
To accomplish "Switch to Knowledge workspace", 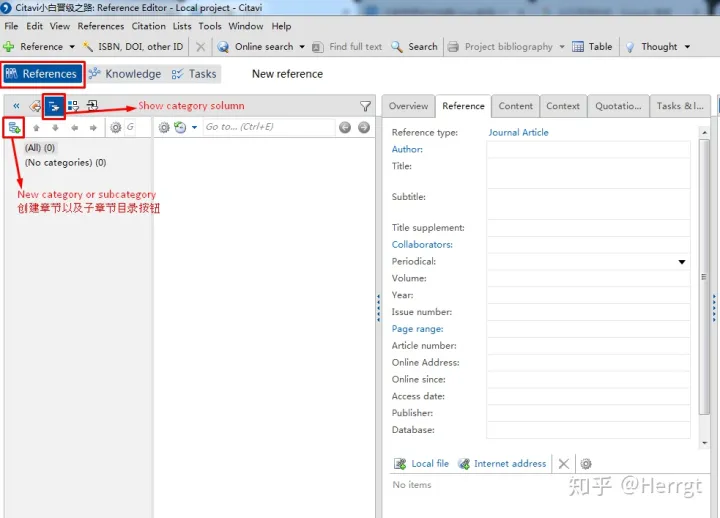I will [x=124, y=74].
